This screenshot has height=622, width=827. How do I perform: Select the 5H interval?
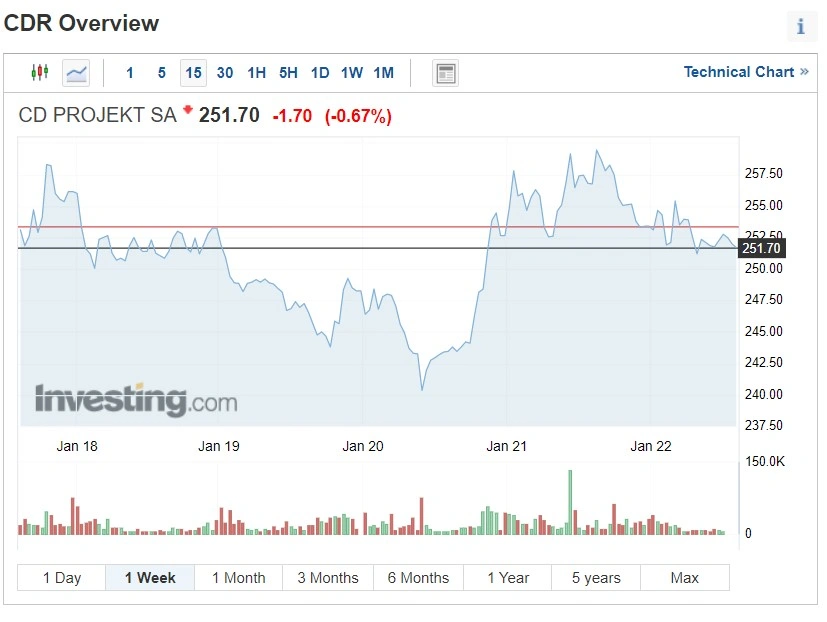click(x=288, y=73)
